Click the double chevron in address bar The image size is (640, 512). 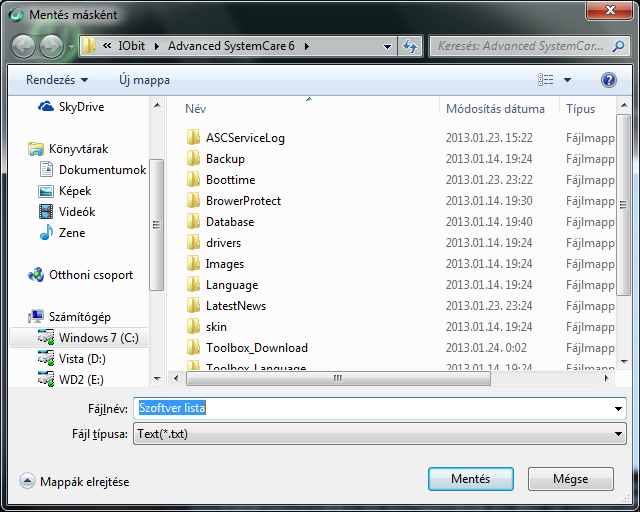pyautogui.click(x=107, y=46)
